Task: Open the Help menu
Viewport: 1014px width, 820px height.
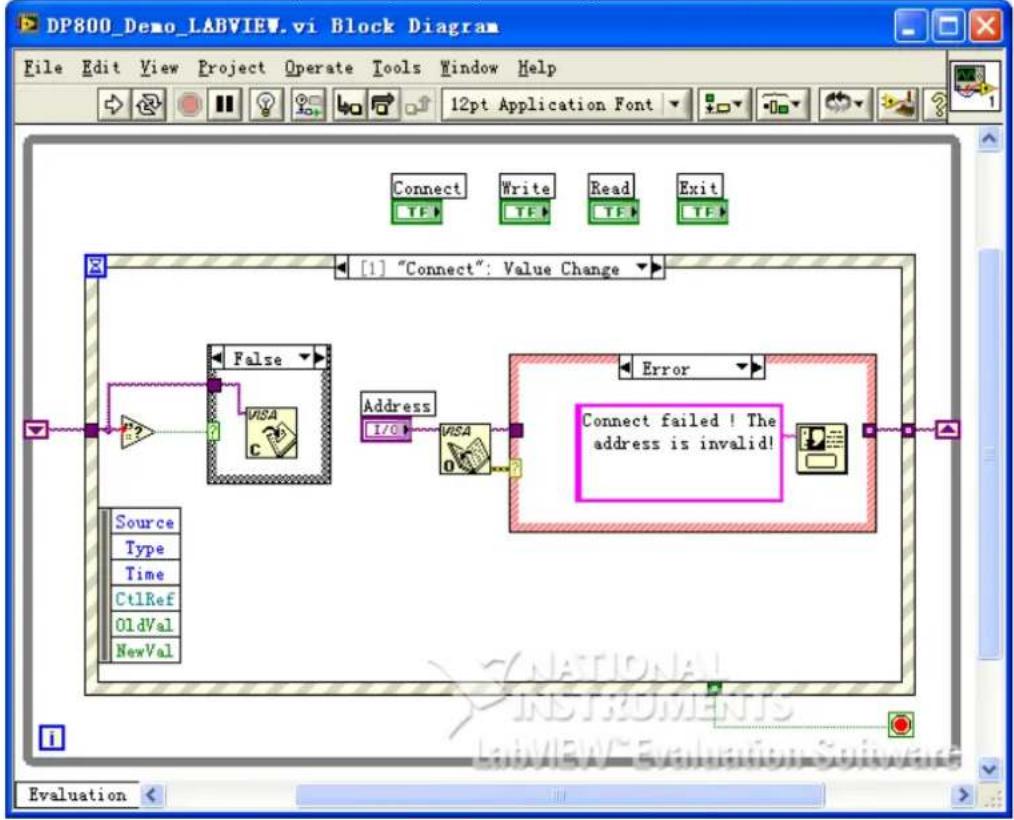Action: [x=537, y=68]
